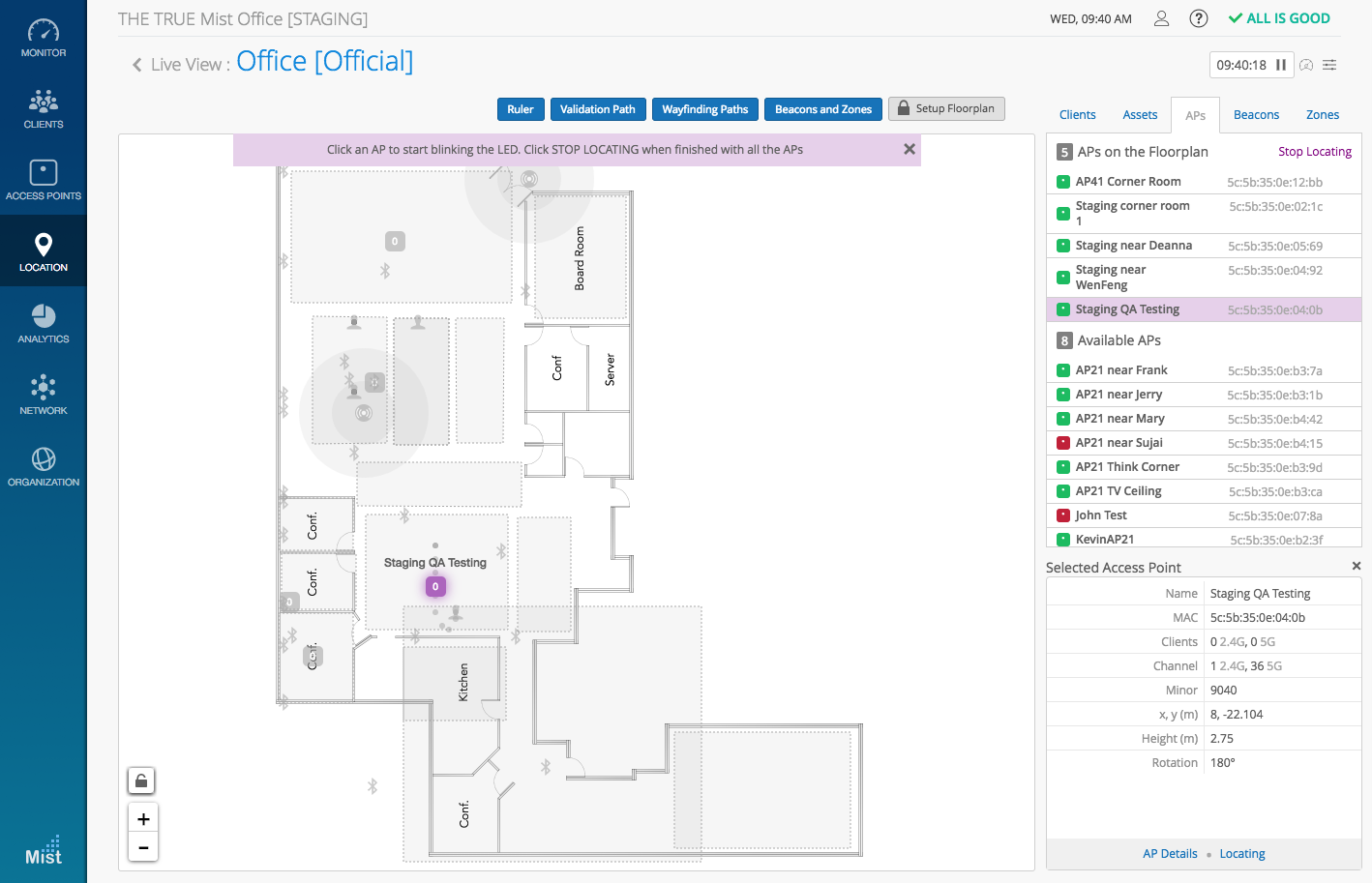The image size is (1372, 883).
Task: Open the Monitor section in the sidebar
Action: [x=44, y=38]
